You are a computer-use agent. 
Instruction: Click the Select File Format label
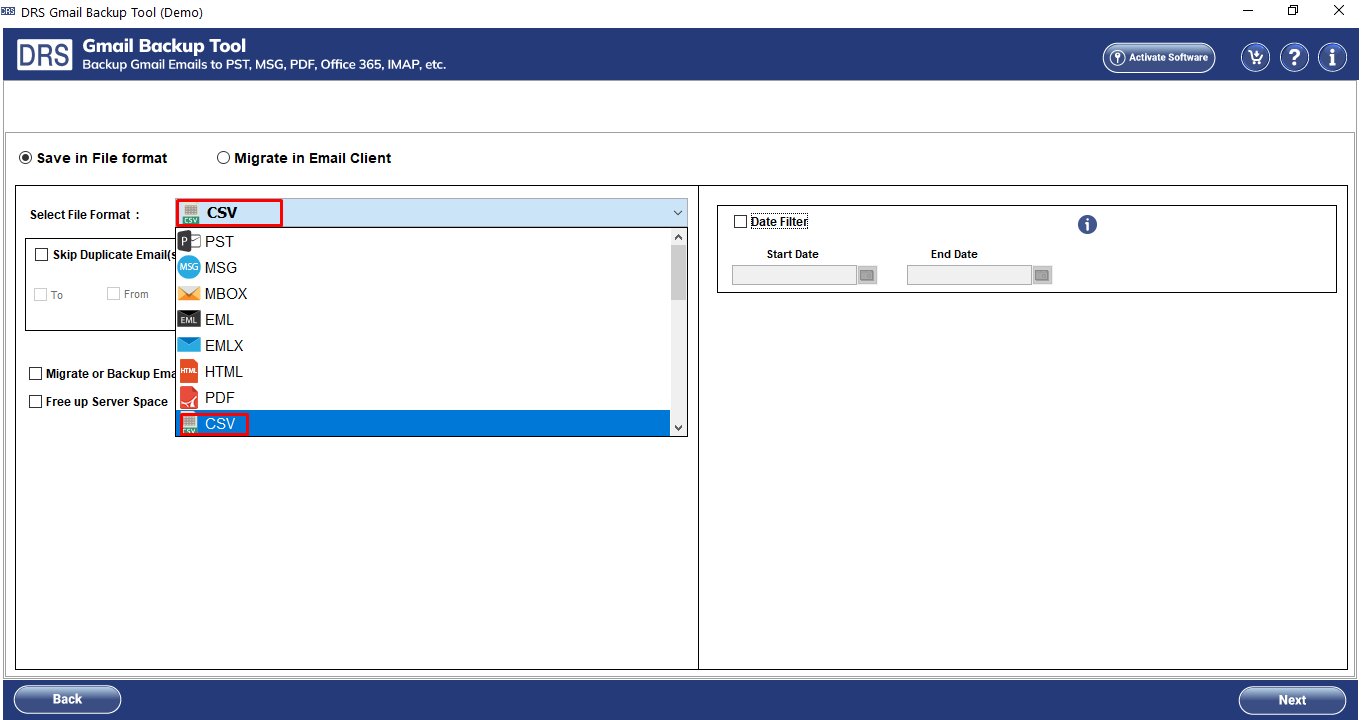pos(85,214)
